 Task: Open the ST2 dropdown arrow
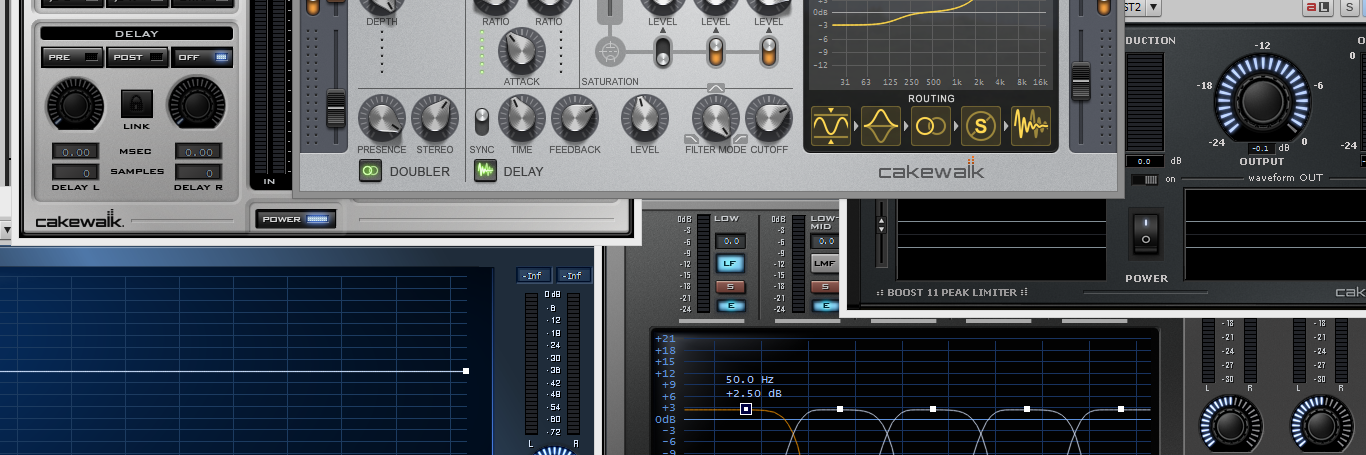point(1153,7)
